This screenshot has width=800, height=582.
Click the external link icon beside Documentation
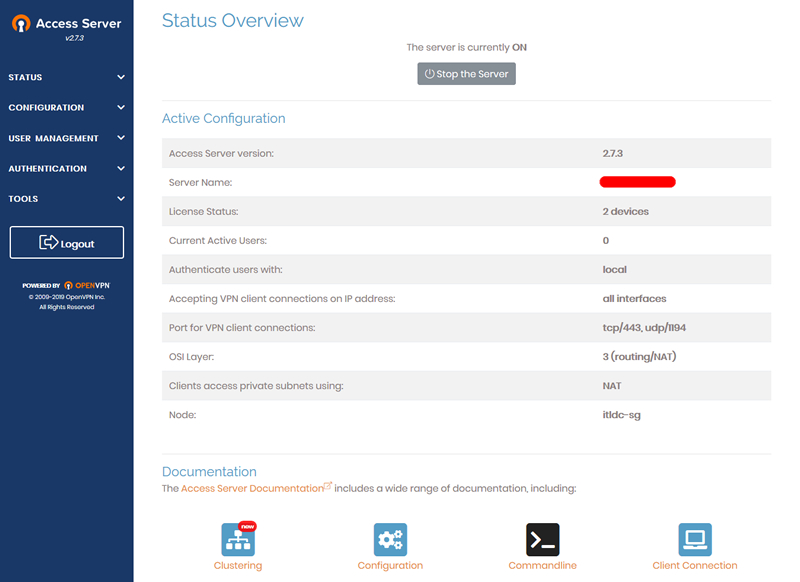(328, 487)
